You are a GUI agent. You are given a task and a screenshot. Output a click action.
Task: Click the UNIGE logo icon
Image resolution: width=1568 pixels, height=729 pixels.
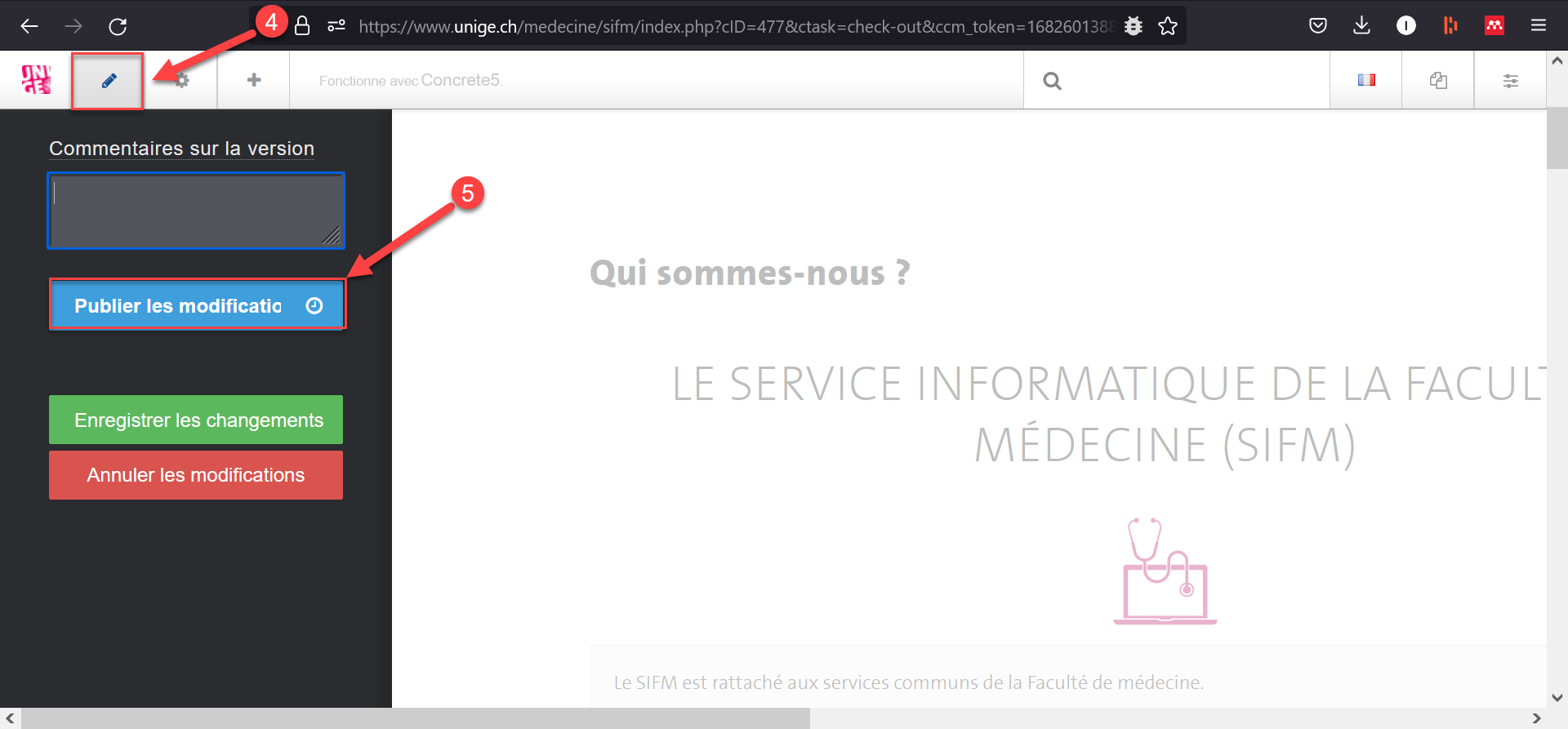[36, 80]
